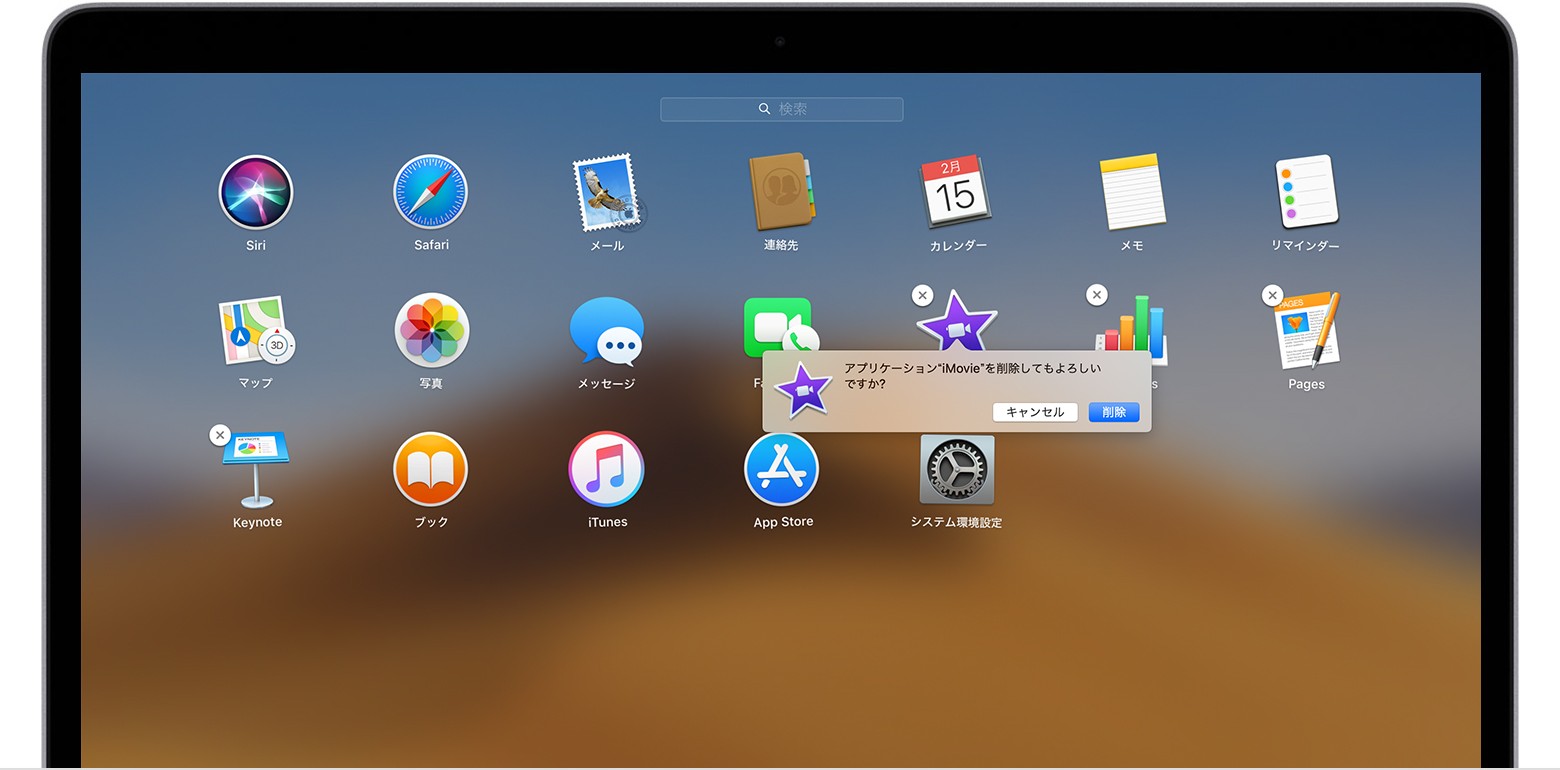Click the 検索 search field

tap(782, 109)
